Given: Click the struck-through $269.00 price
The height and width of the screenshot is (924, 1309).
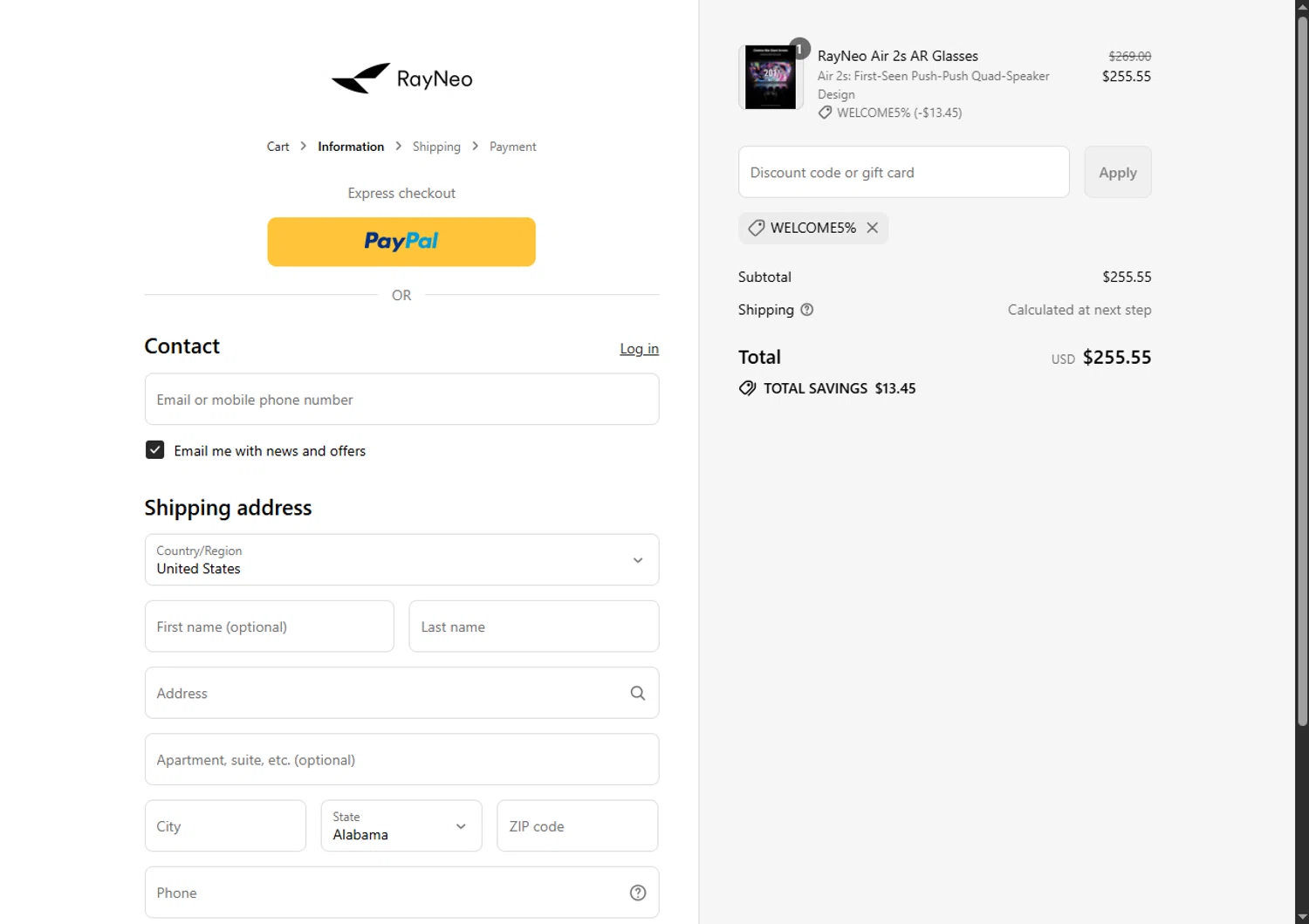Looking at the screenshot, I should pyautogui.click(x=1130, y=56).
